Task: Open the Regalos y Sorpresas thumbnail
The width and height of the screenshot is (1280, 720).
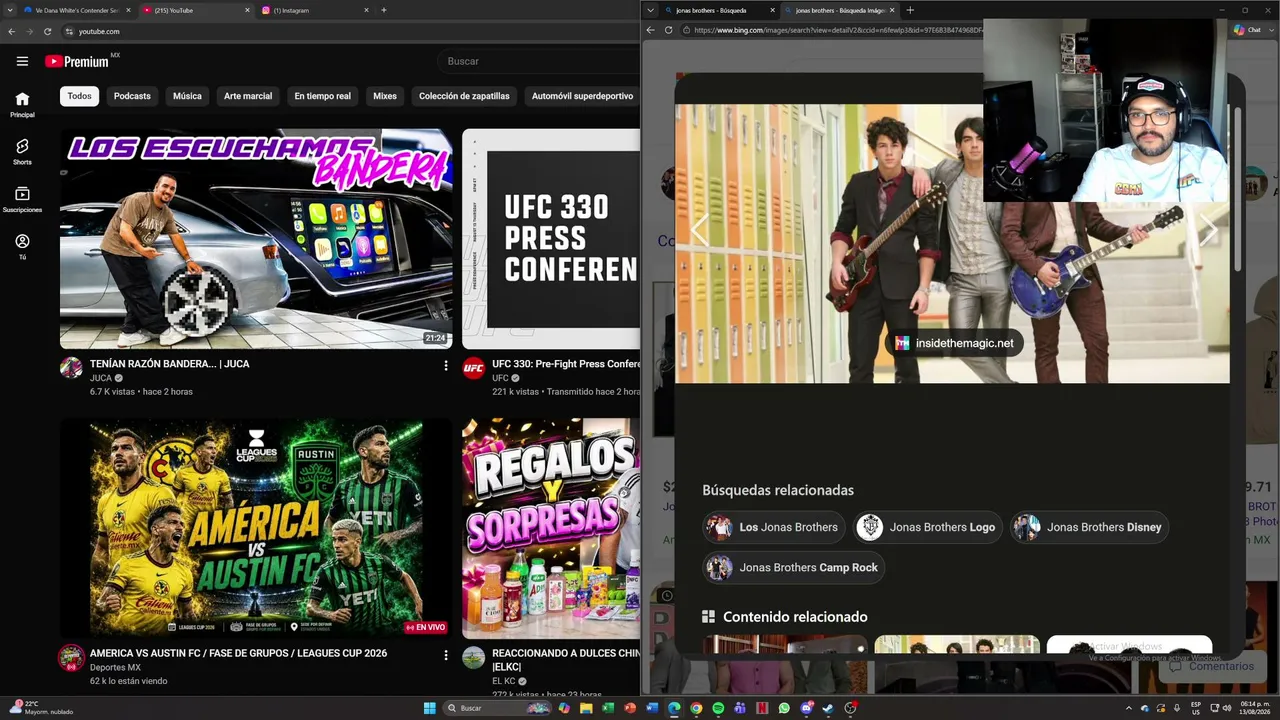Action: (551, 528)
